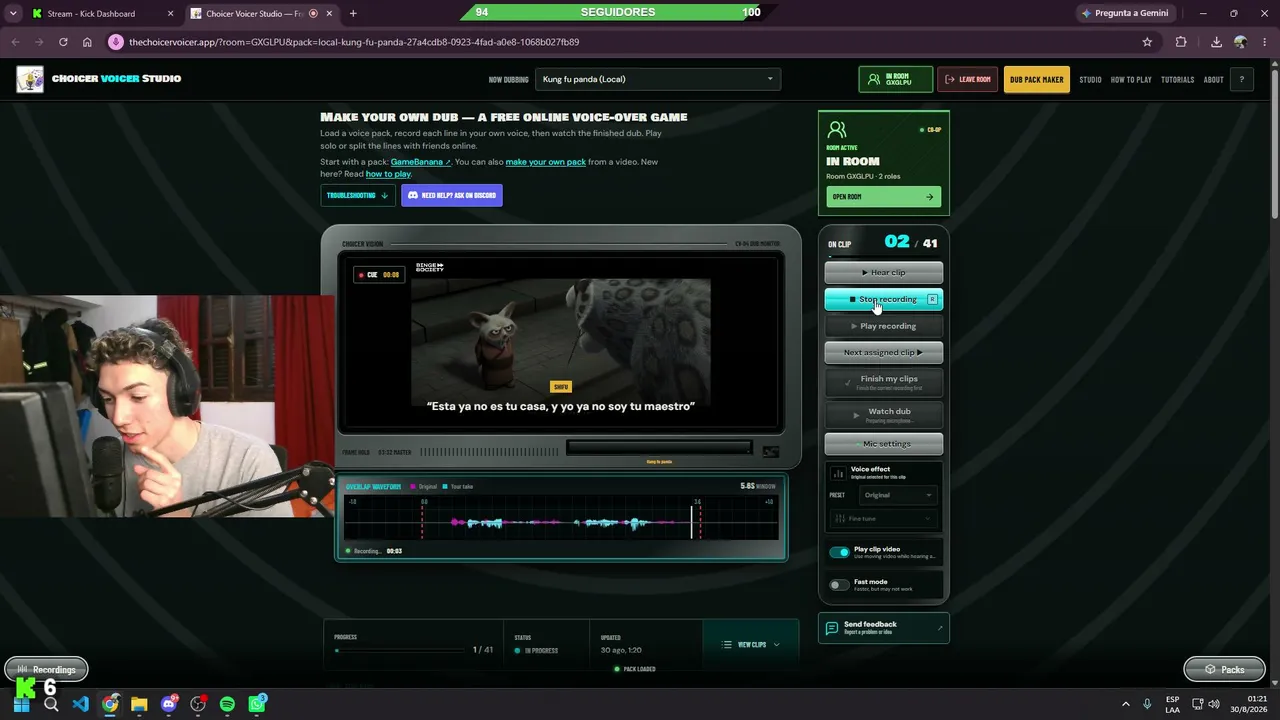Screen dimensions: 1280x720
Task: Click the Open Room button
Action: pyautogui.click(x=883, y=197)
